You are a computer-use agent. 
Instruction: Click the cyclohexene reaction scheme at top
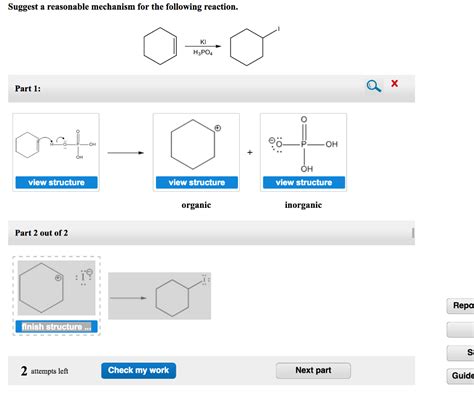click(211, 46)
